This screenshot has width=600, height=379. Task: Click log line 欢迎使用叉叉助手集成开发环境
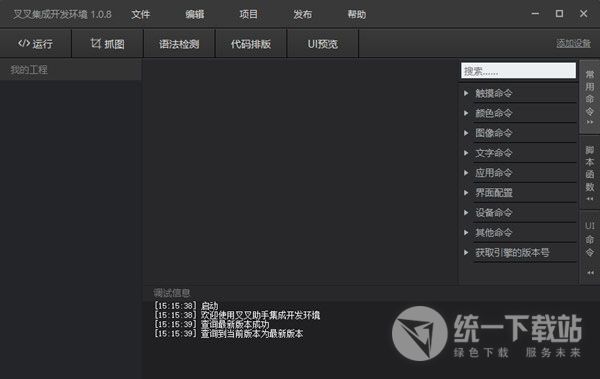[260, 315]
